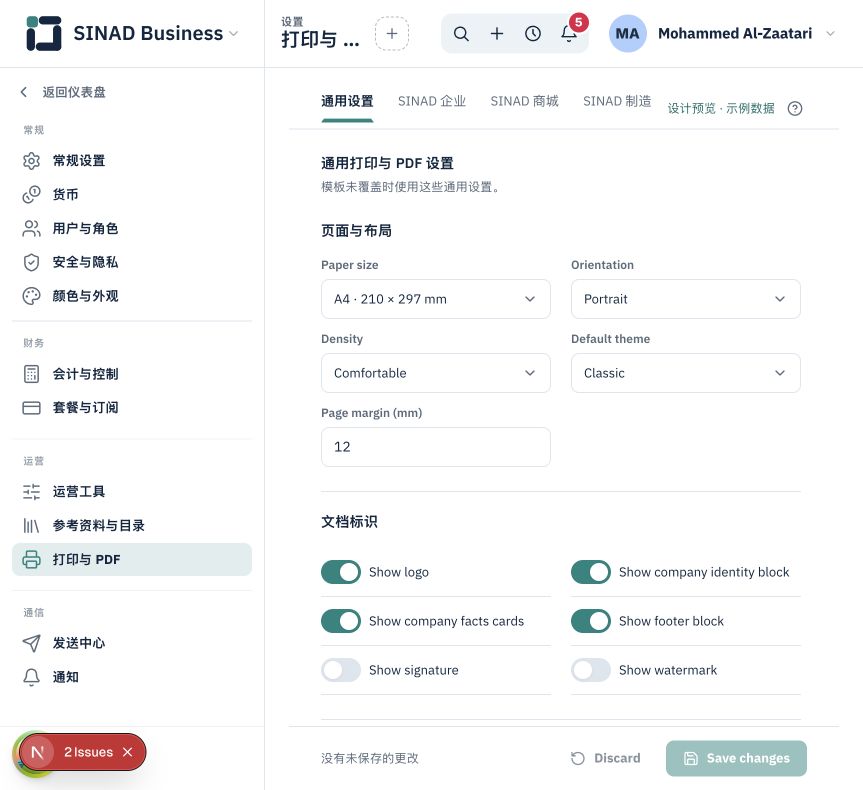
Task: Disable the Show logo toggle
Action: coord(341,572)
